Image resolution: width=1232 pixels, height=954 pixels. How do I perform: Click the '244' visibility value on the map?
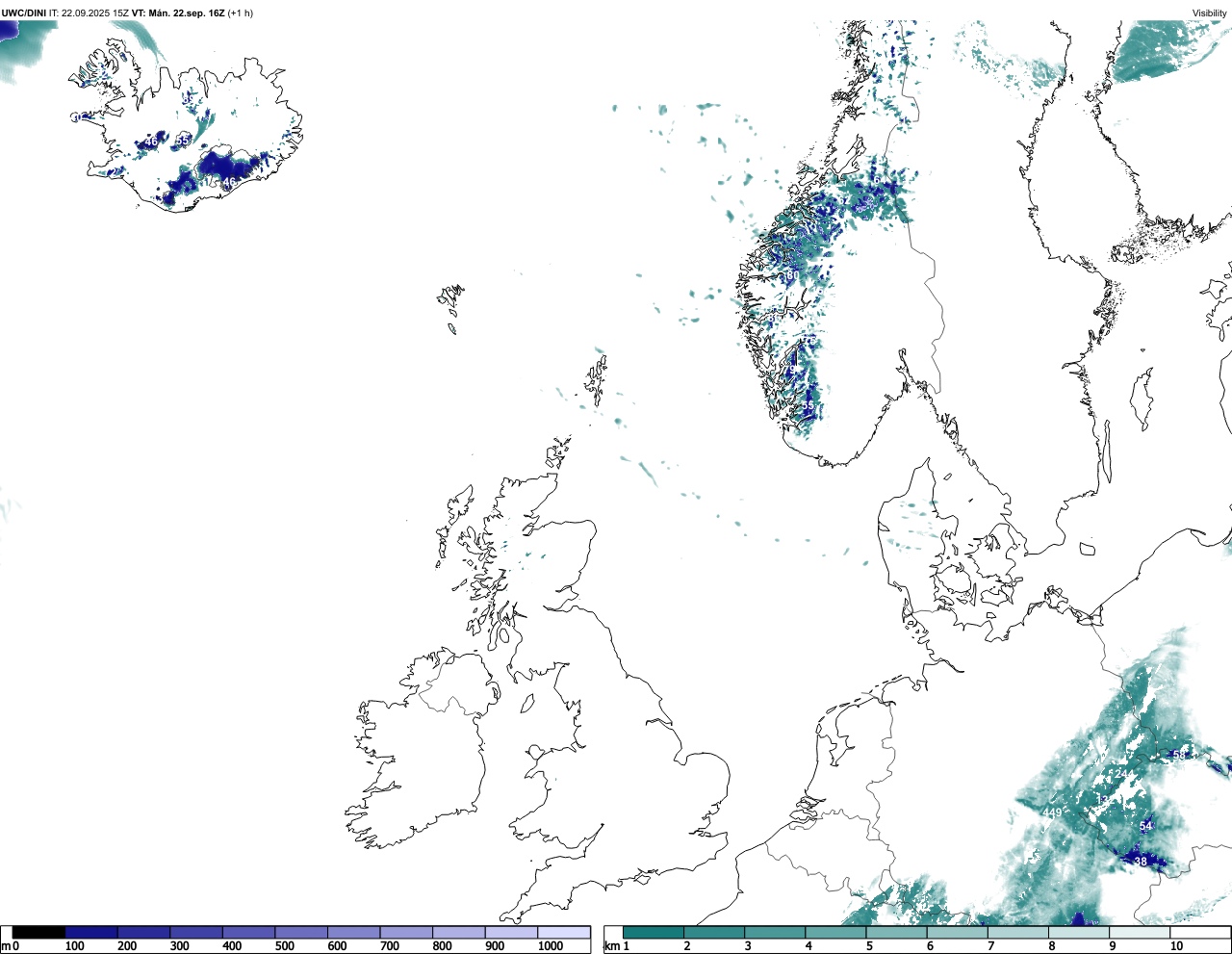click(x=1123, y=775)
